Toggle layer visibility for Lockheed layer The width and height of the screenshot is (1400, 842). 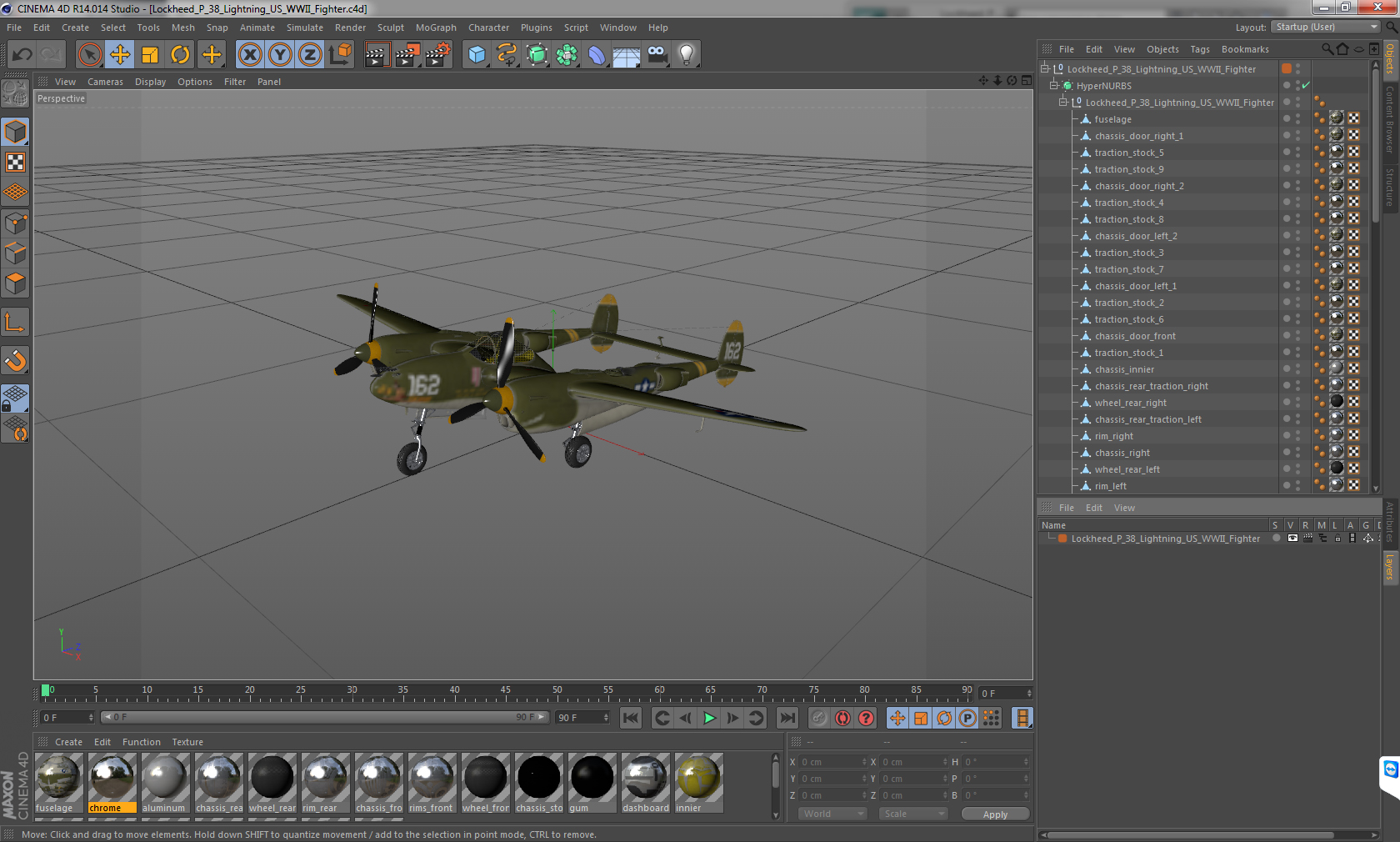pos(1292,539)
